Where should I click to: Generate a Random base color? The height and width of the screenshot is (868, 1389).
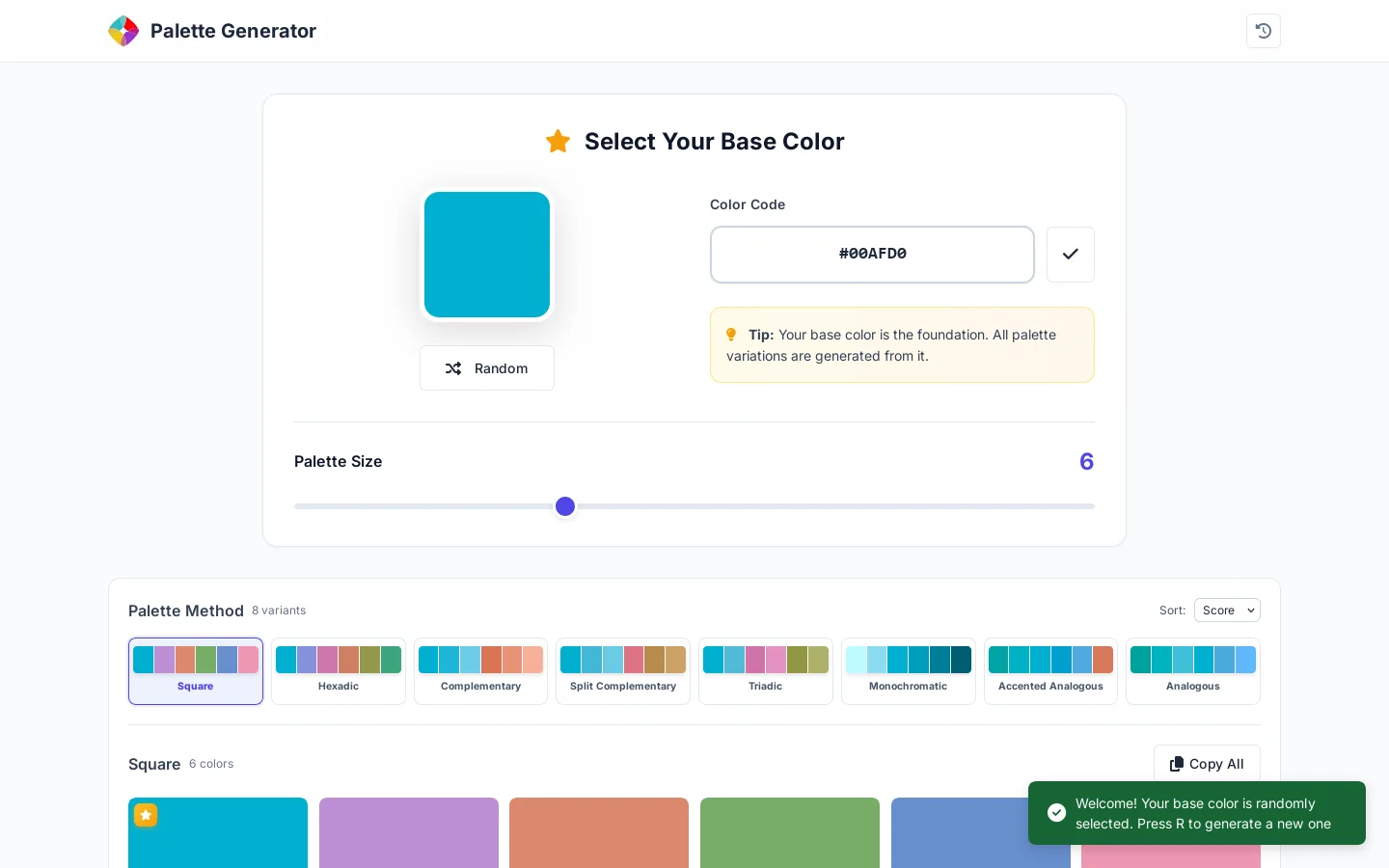pyautogui.click(x=487, y=368)
